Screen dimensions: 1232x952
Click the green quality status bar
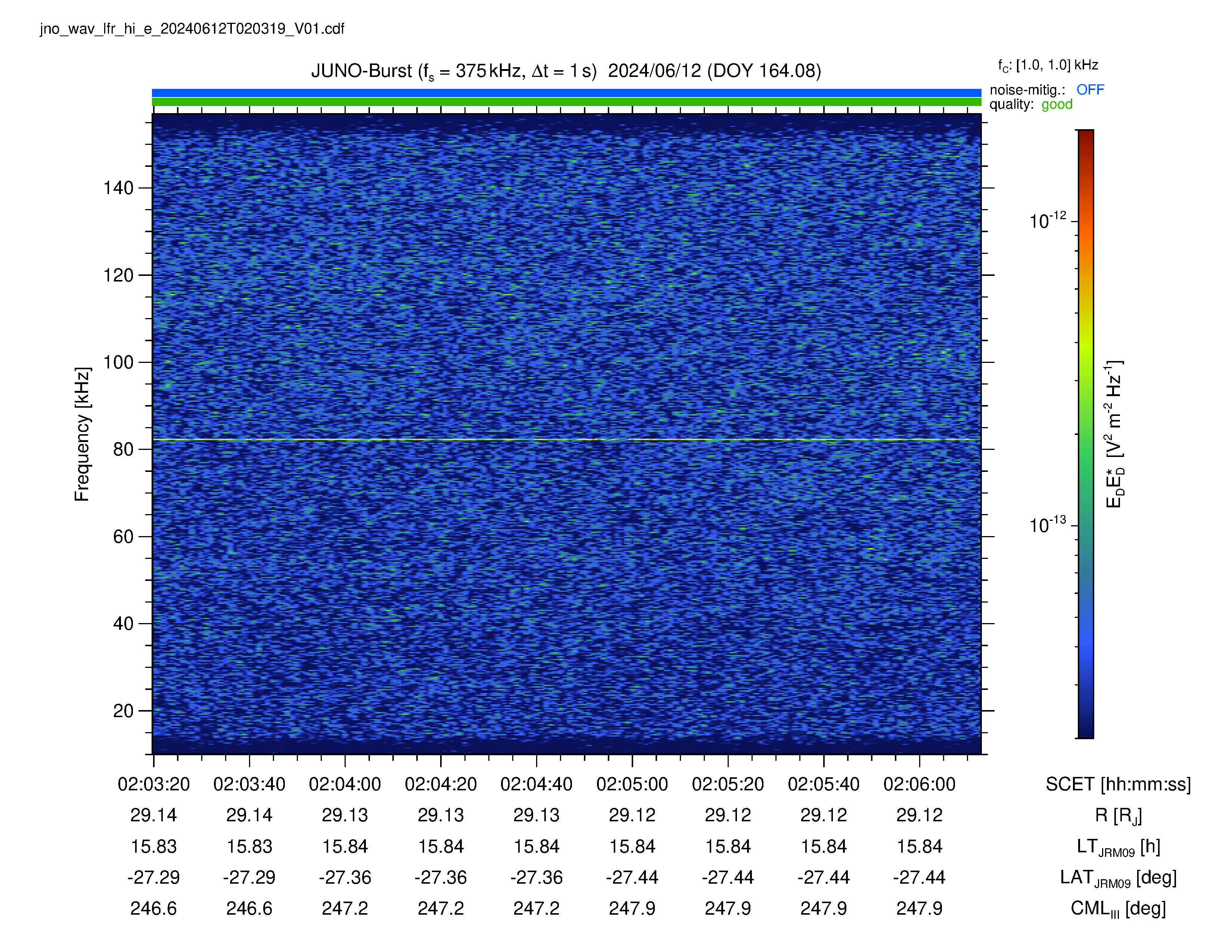(x=566, y=102)
